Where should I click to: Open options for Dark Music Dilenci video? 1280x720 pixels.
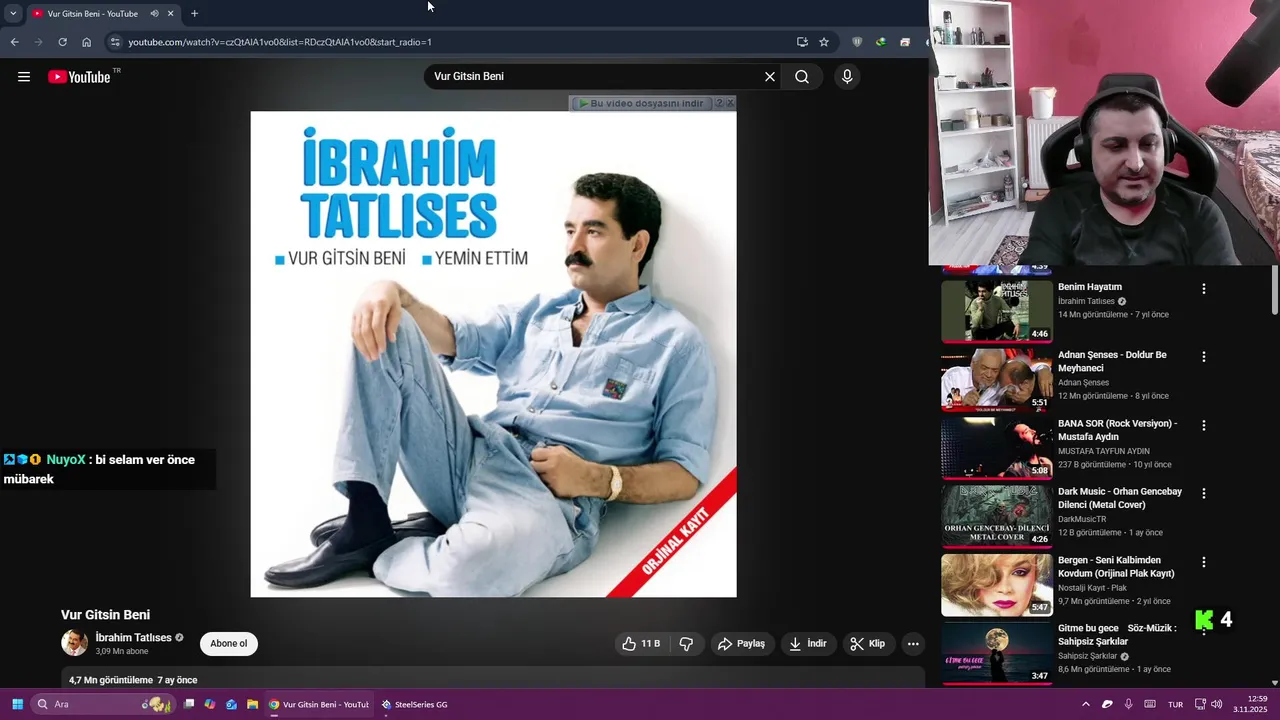pyautogui.click(x=1204, y=493)
